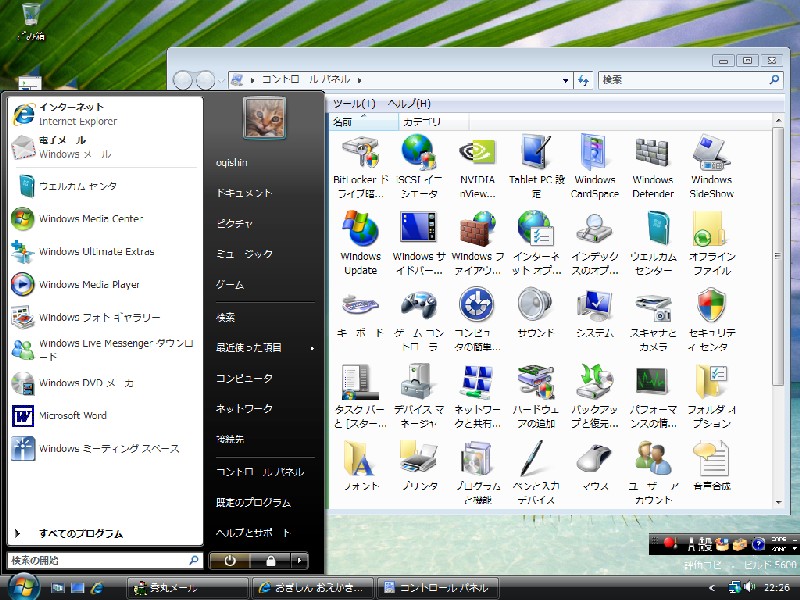Open shutdown options arrow menu
Screen dimensions: 800x600
click(x=299, y=561)
